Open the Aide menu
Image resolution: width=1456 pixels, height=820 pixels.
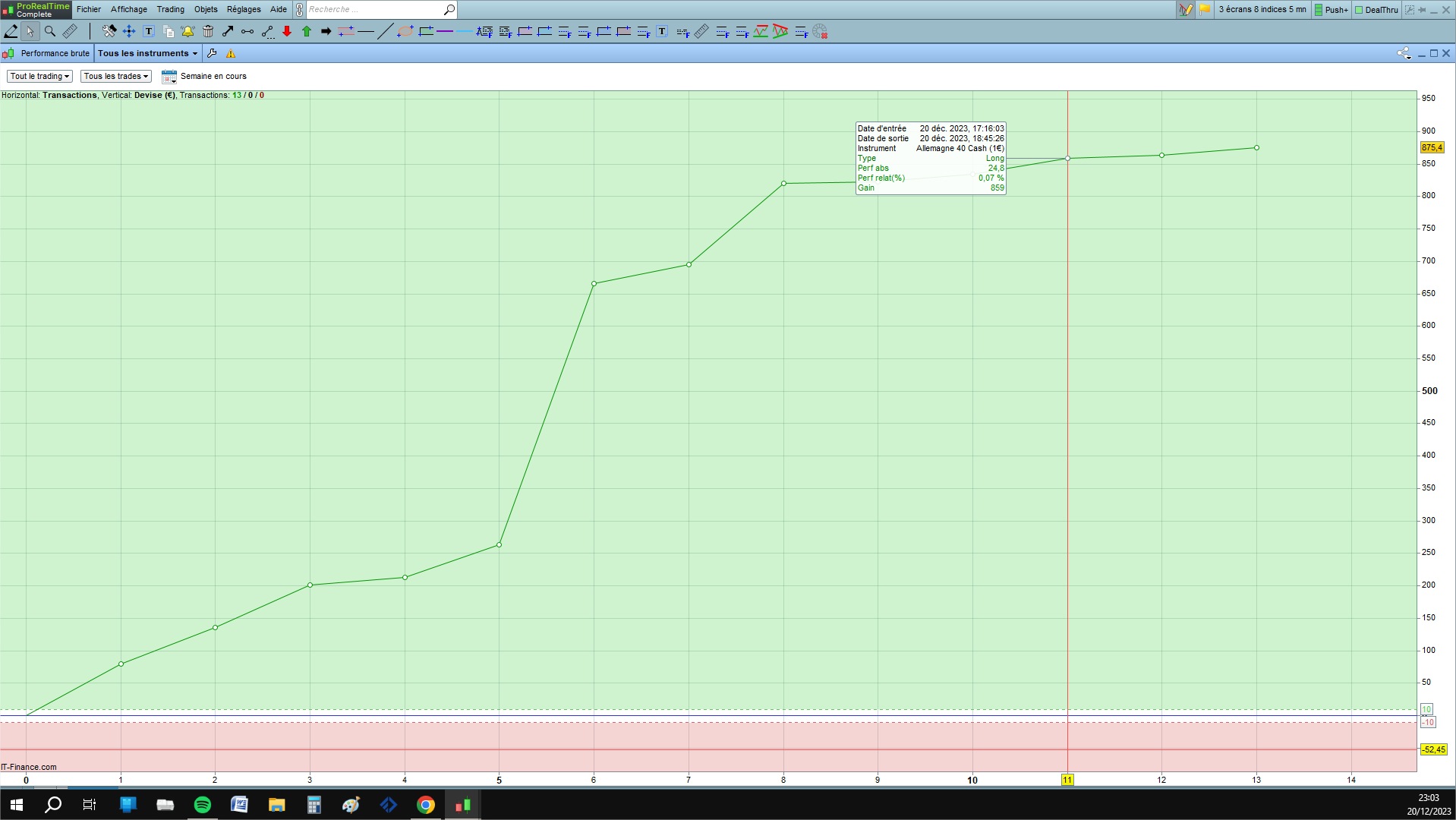(x=279, y=9)
